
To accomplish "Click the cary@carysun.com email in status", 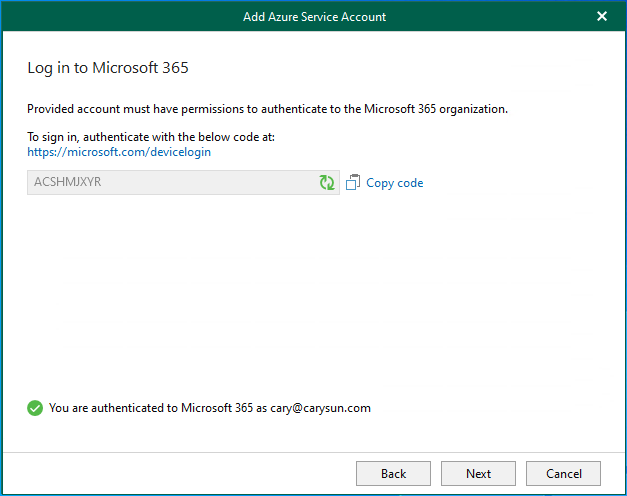I will click(x=320, y=408).
